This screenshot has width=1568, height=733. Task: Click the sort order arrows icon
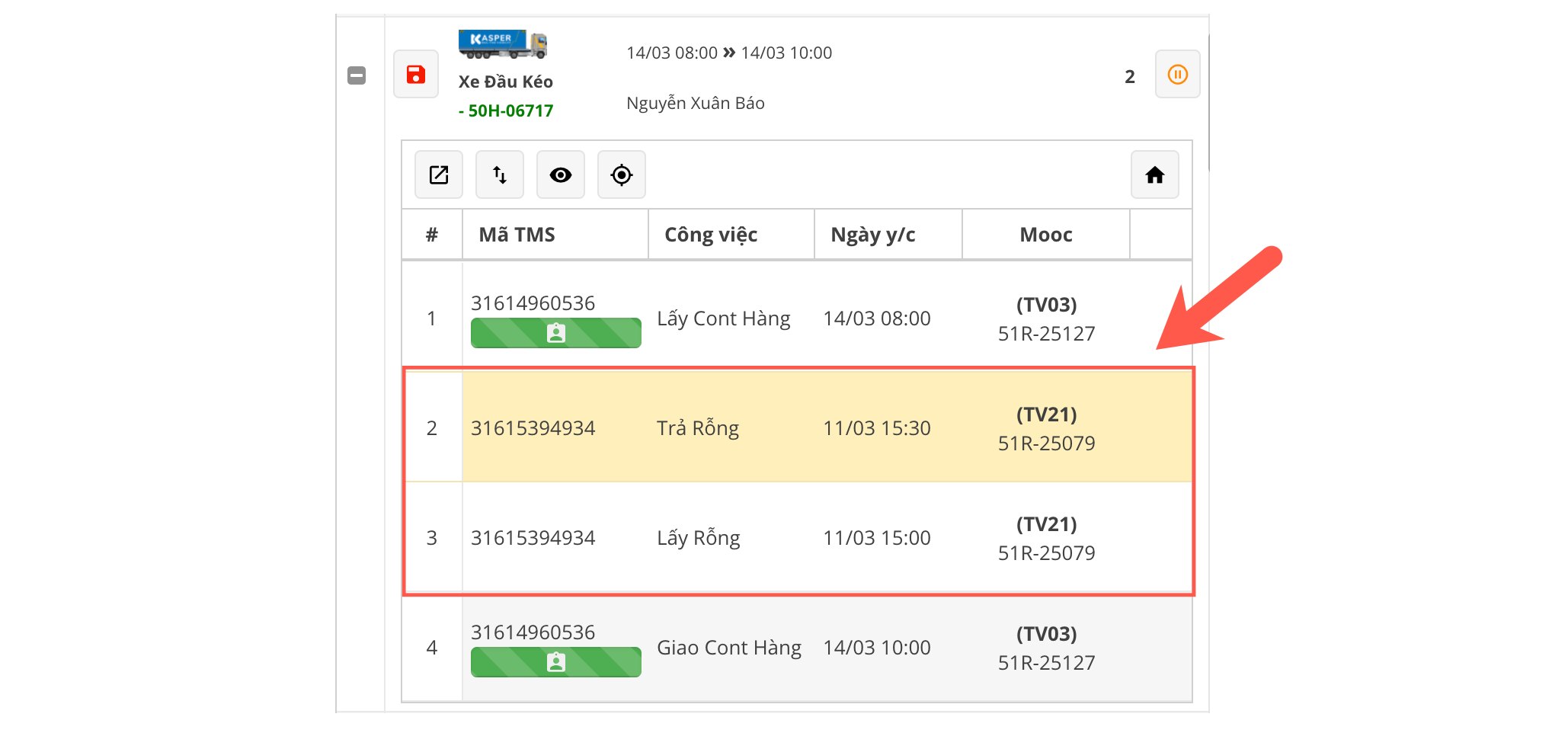(x=500, y=175)
